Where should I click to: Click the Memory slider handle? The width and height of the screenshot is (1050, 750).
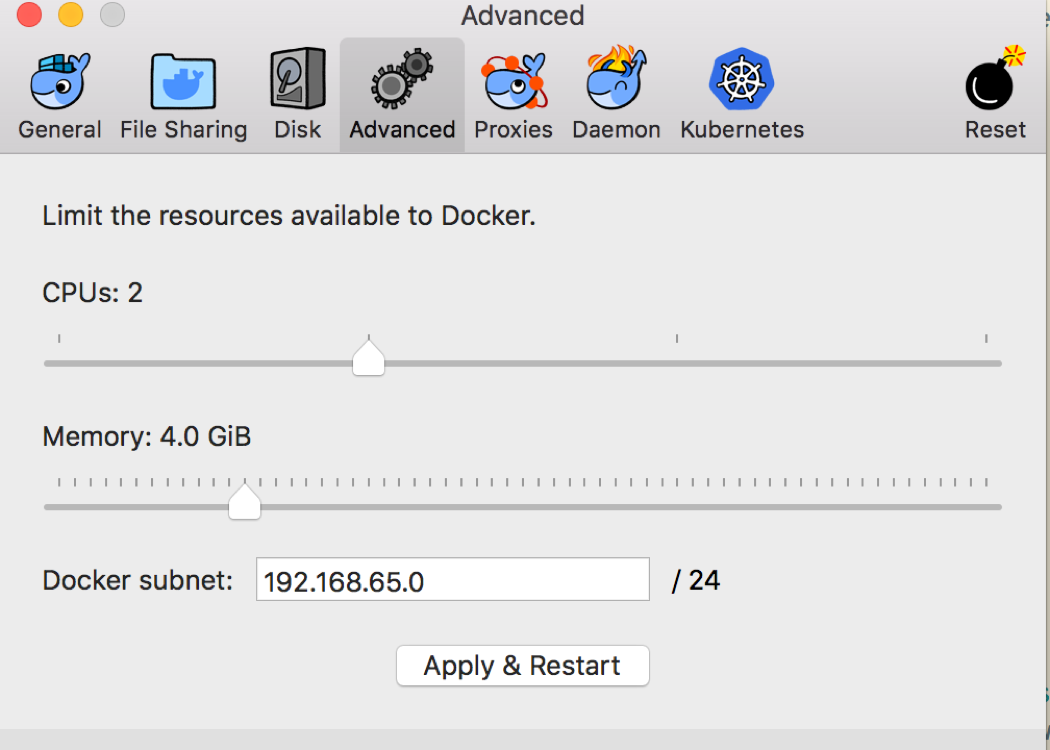click(x=244, y=502)
